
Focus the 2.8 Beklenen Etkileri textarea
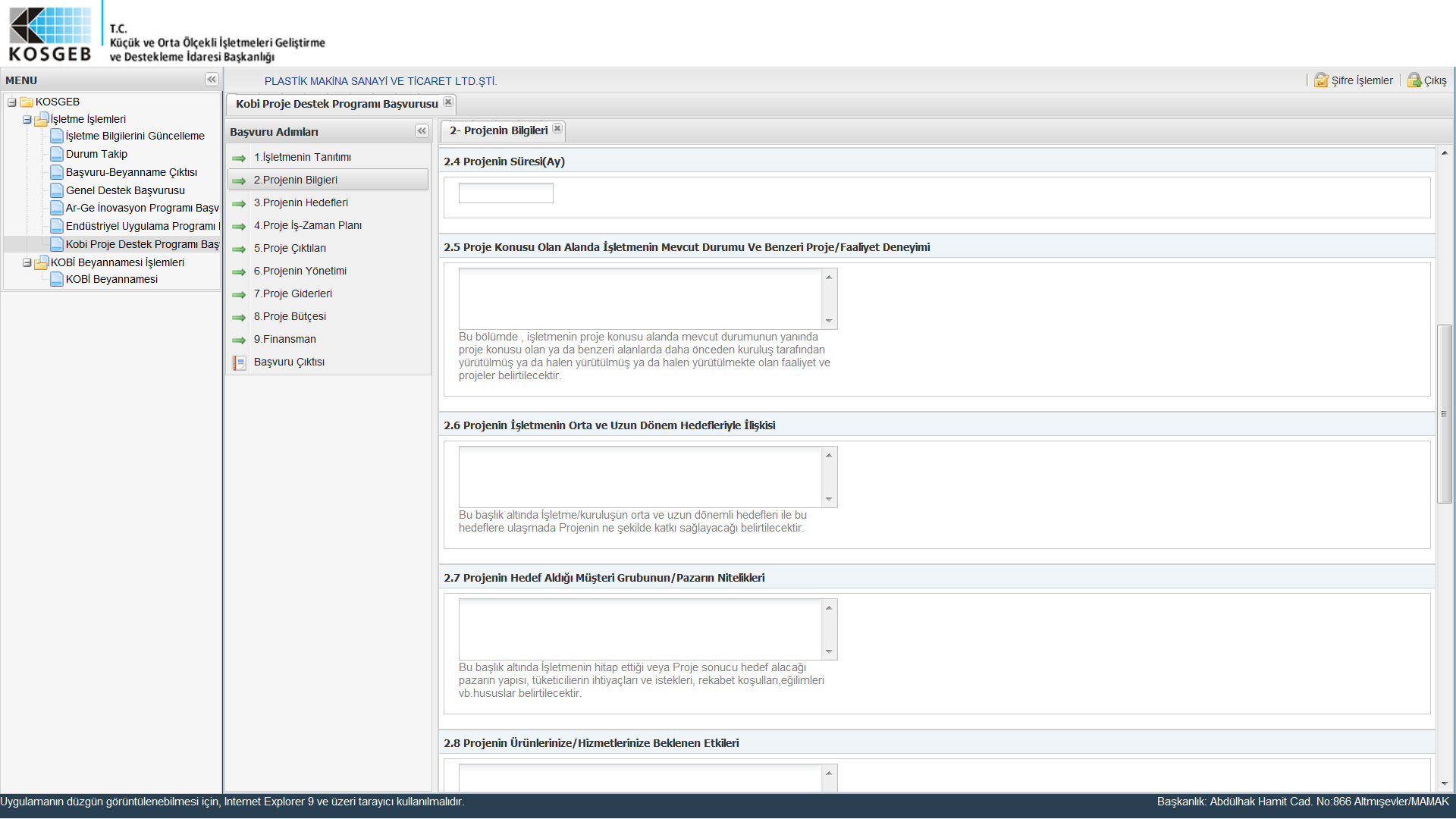(640, 777)
